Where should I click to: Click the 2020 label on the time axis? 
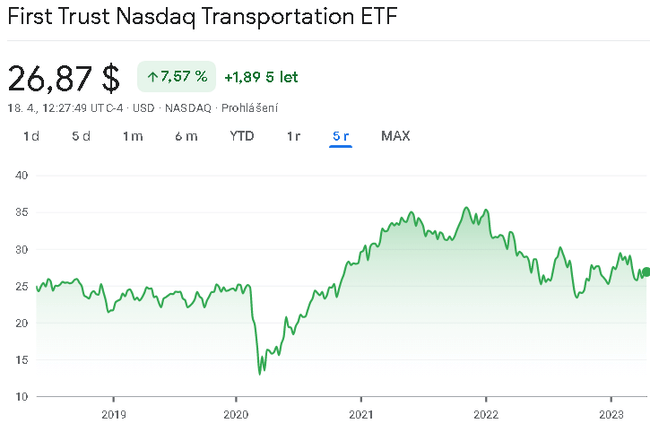pyautogui.click(x=235, y=413)
